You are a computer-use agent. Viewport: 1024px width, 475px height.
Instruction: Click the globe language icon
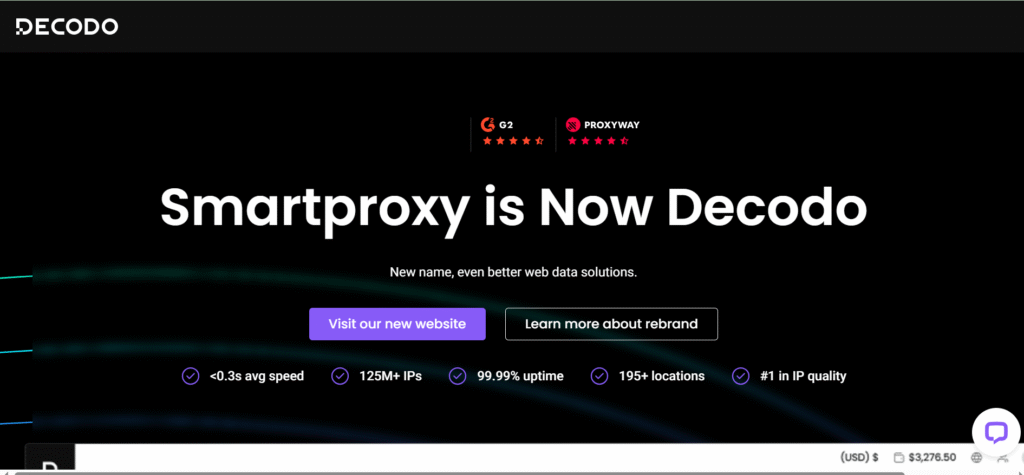(x=976, y=458)
